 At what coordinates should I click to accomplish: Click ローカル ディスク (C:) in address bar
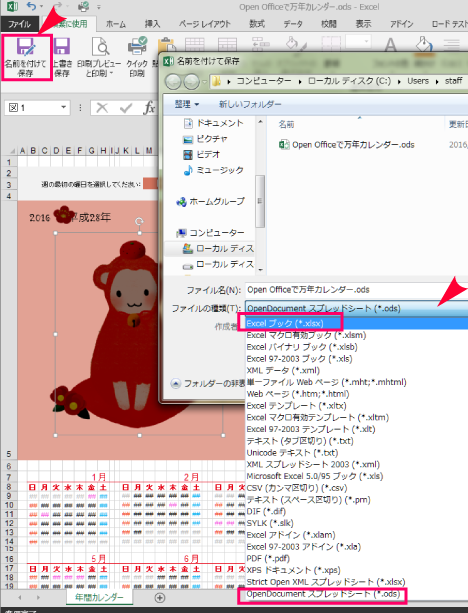pyautogui.click(x=349, y=81)
